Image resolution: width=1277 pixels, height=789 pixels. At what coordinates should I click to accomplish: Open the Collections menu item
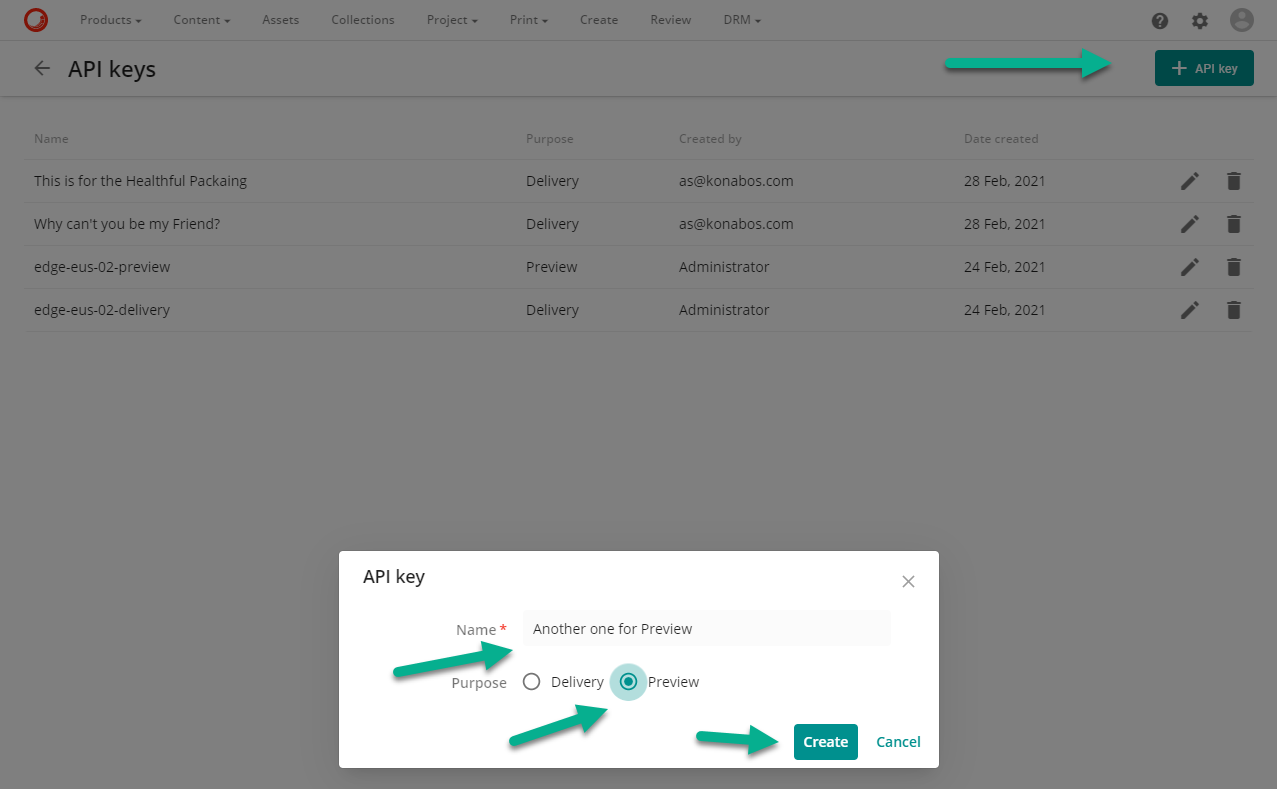[363, 20]
